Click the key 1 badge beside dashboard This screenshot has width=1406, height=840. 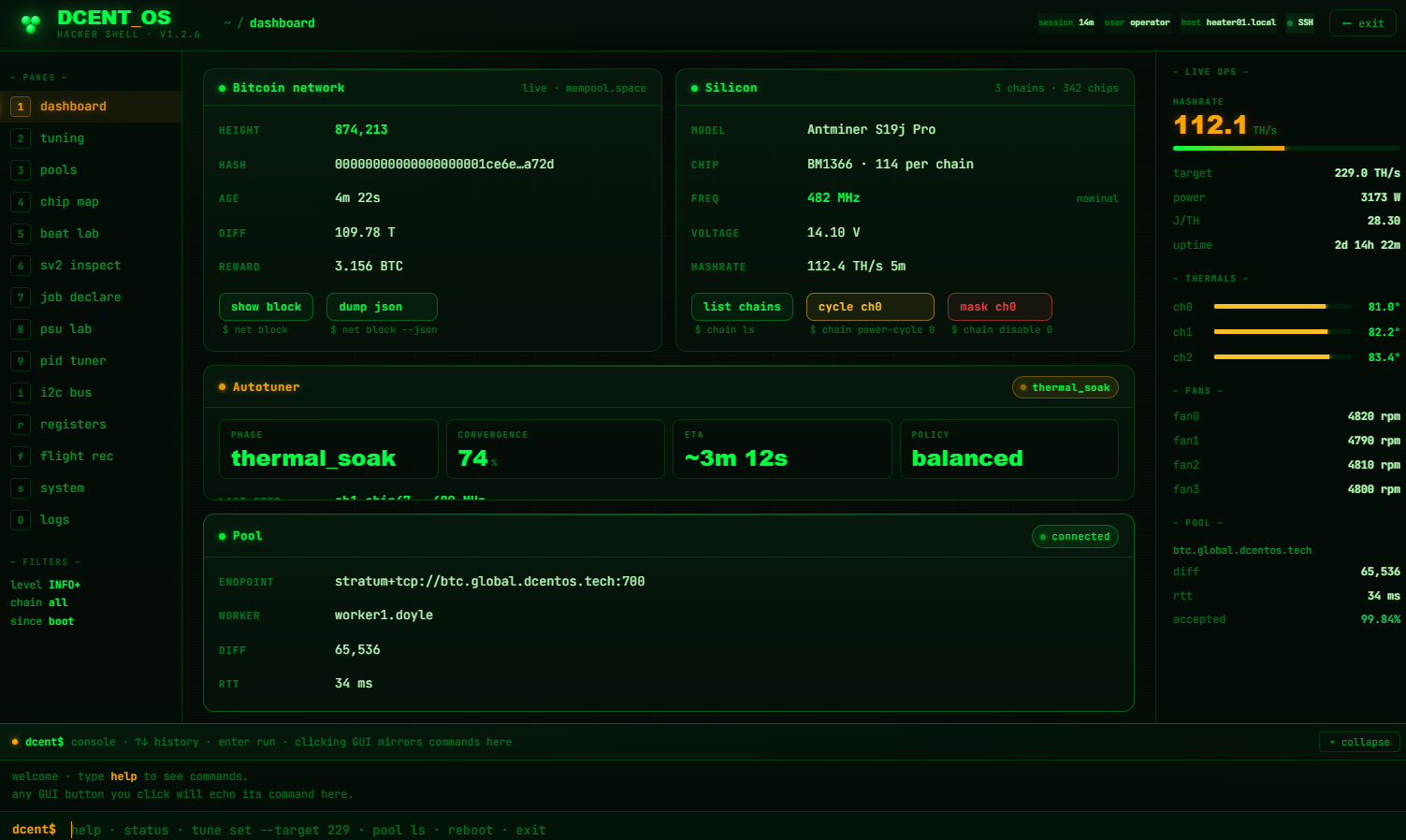point(21,107)
